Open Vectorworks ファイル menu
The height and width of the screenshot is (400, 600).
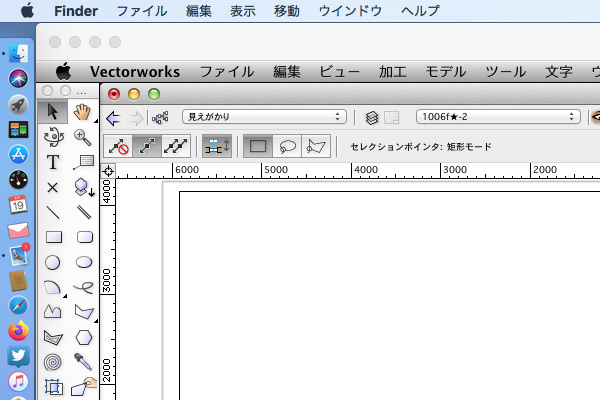point(227,72)
